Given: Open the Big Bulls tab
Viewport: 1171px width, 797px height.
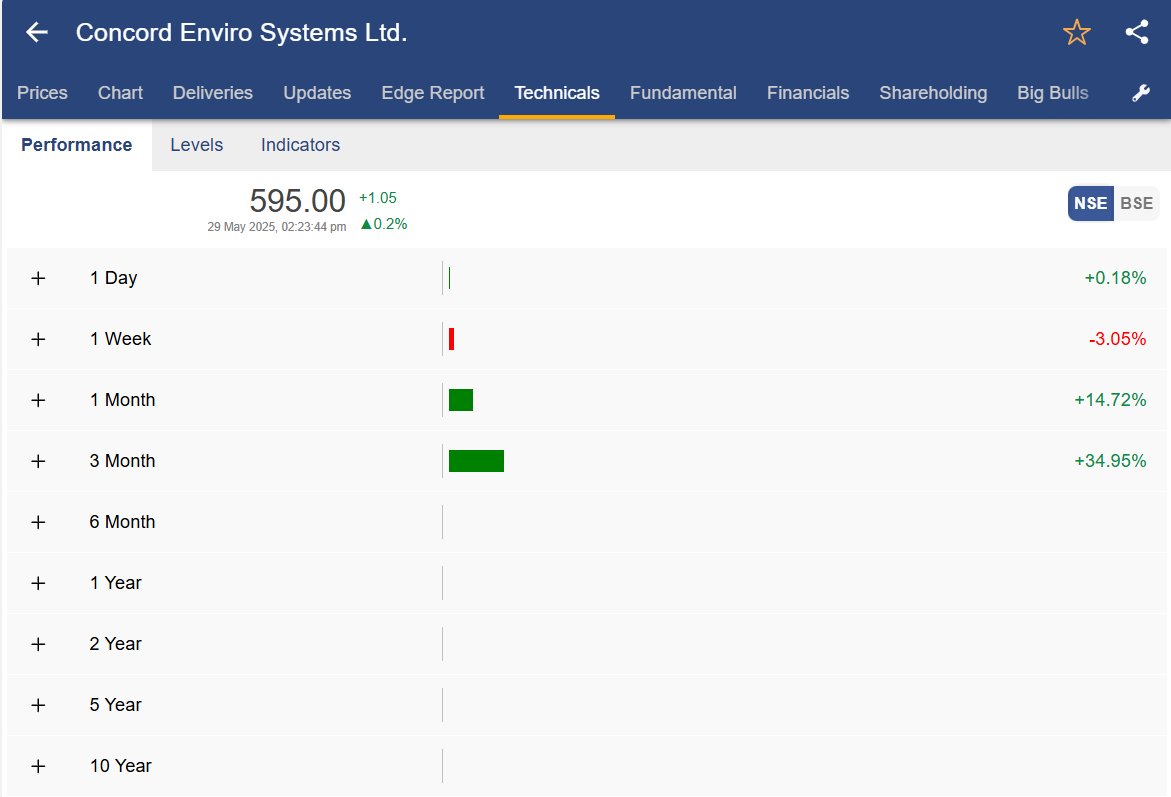Looking at the screenshot, I should 1052,93.
